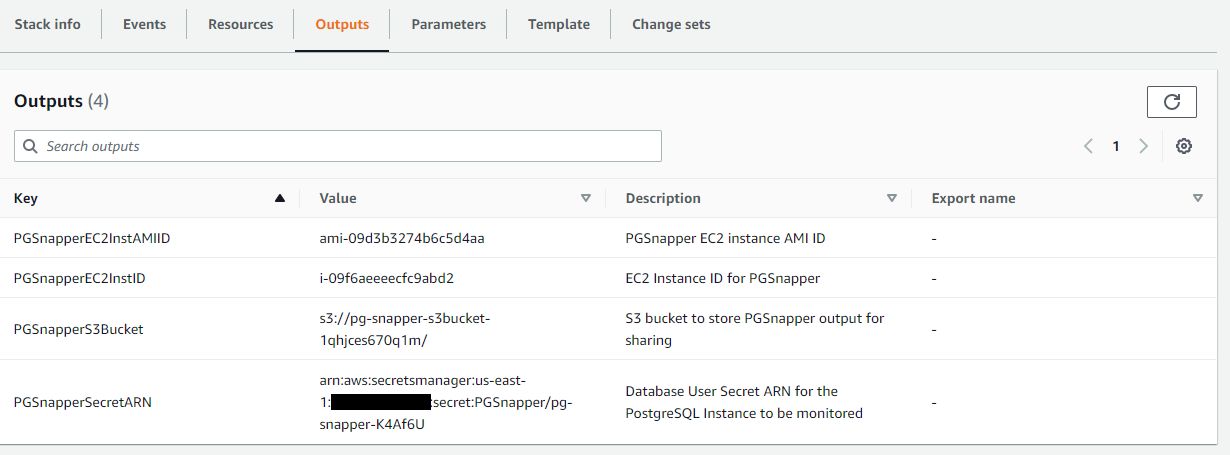The height and width of the screenshot is (455, 1230).
Task: Sort by Key column ascending arrow
Action: 280,198
